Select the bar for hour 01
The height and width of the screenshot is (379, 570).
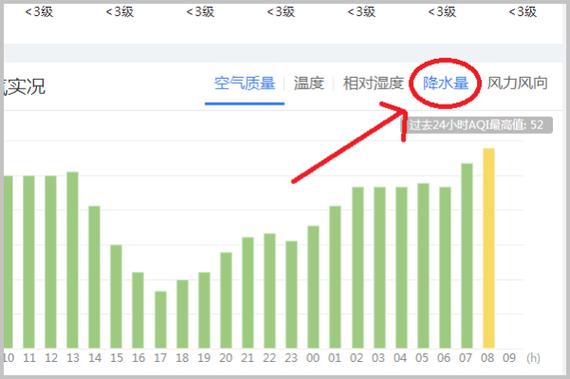335,277
